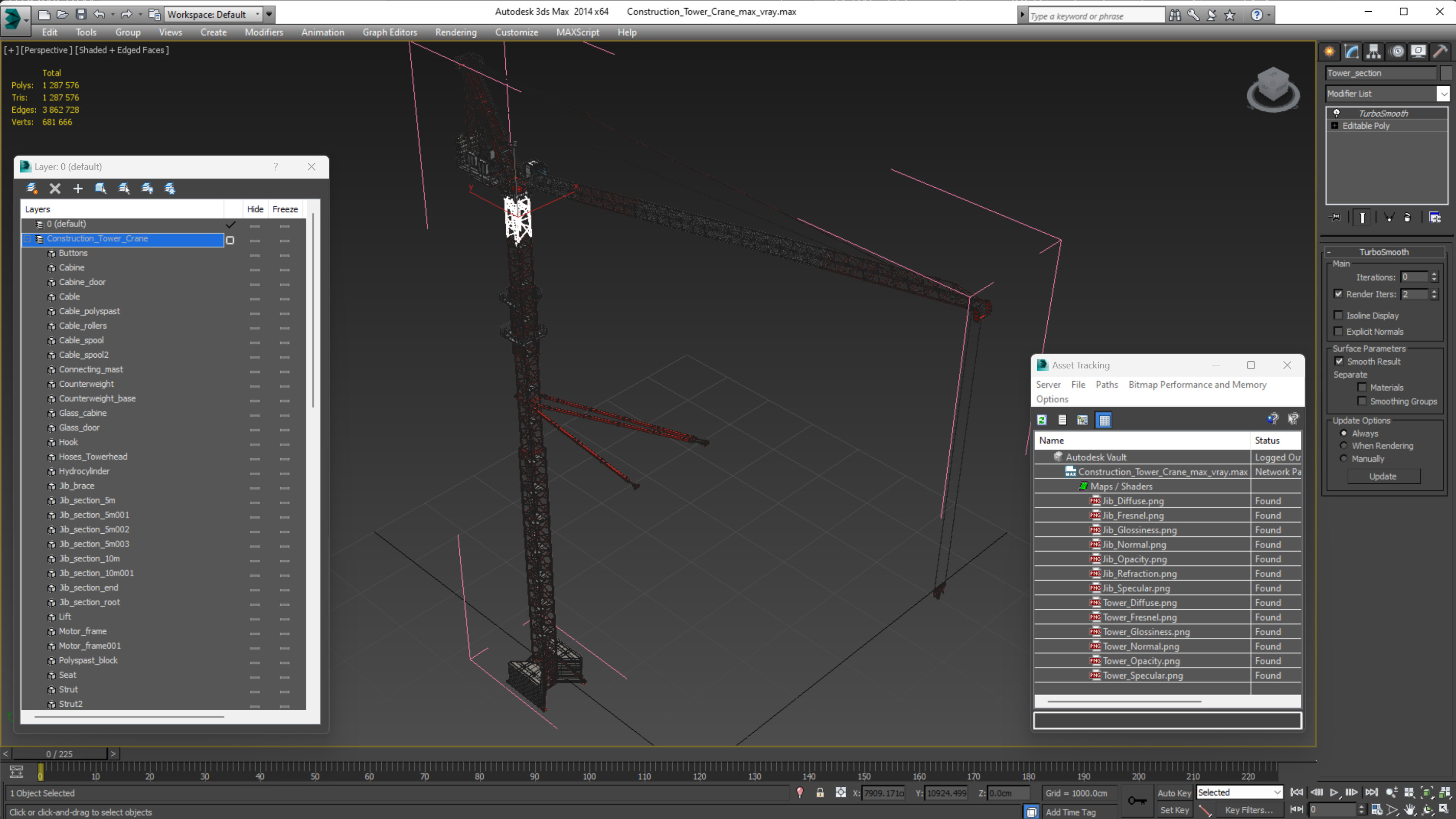Image resolution: width=1456 pixels, height=819 pixels.
Task: Enable Separate by Smoothing Groups checkbox
Action: pos(1362,401)
